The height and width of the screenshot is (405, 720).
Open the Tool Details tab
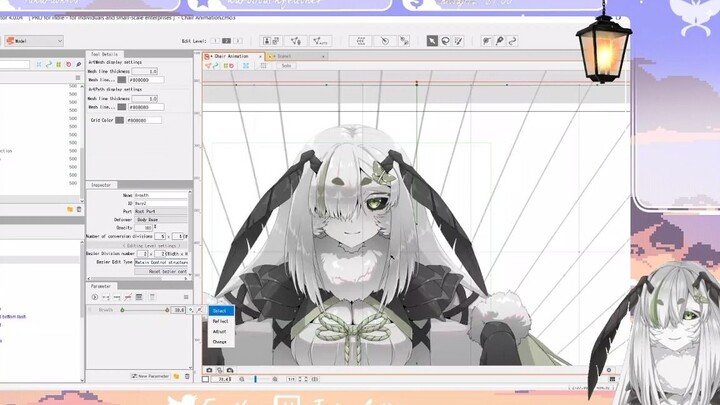tap(104, 54)
